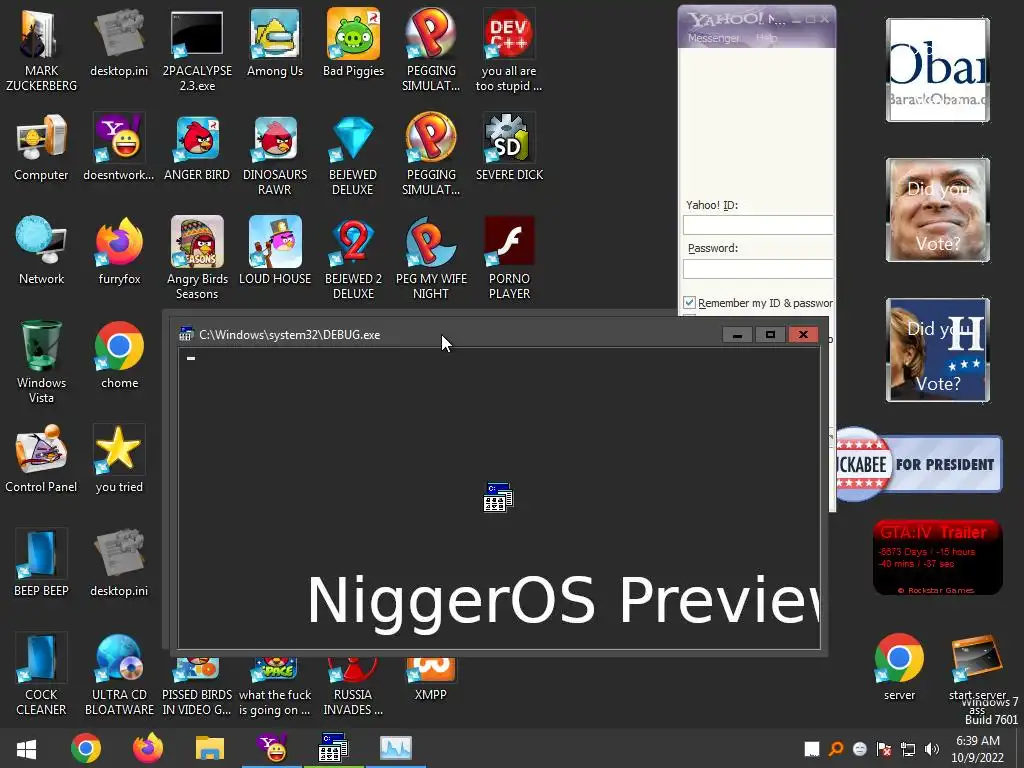Open the GTA:IV Trailer countdown gadget

pos(937,557)
